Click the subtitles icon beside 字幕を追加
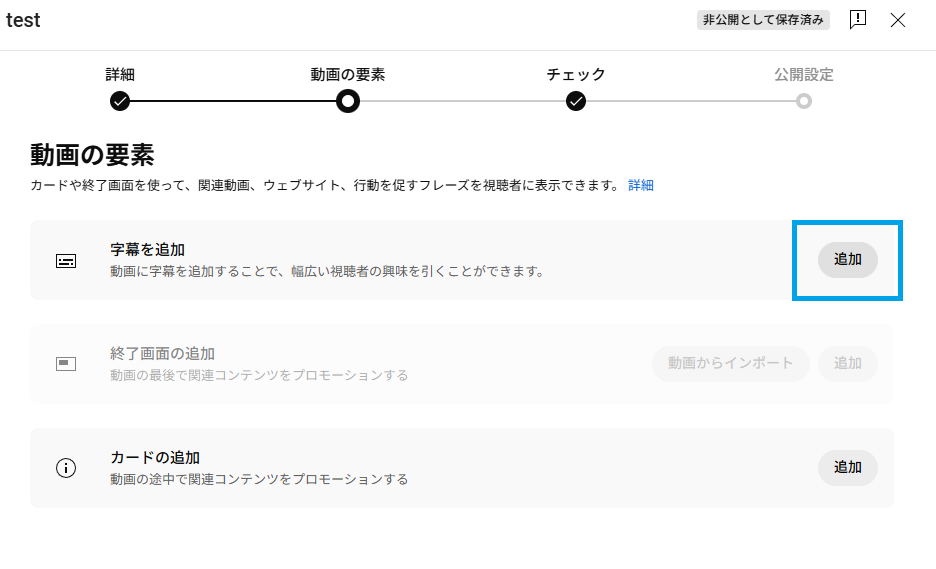 coord(66,261)
